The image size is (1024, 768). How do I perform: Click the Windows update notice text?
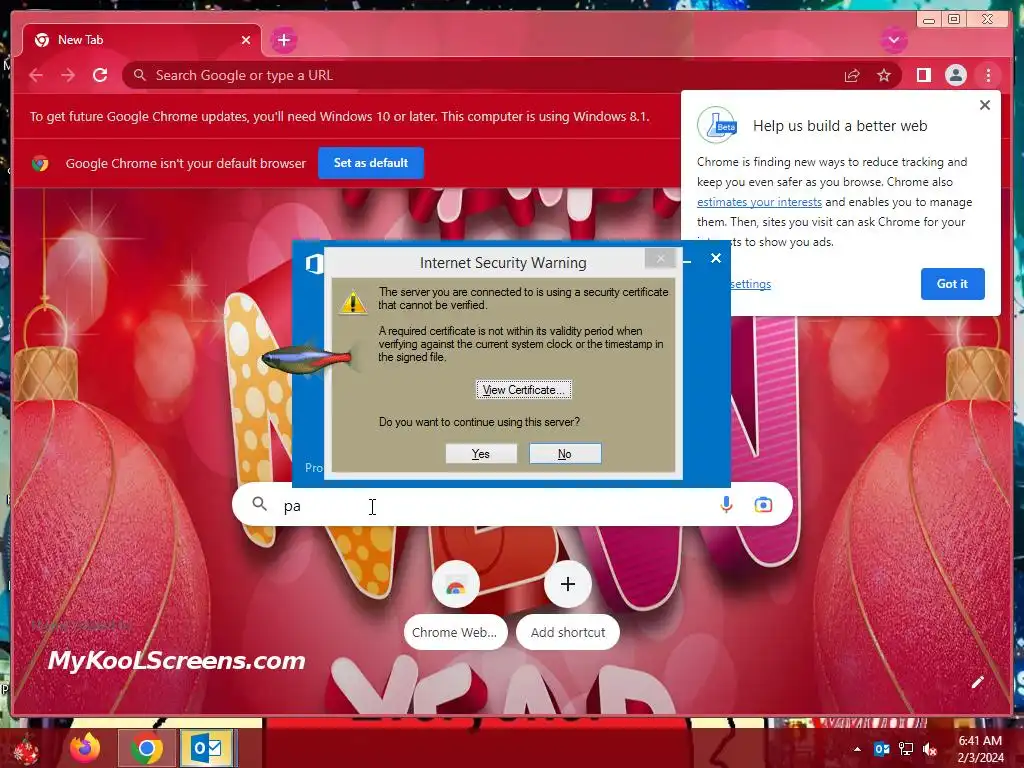[x=340, y=117]
